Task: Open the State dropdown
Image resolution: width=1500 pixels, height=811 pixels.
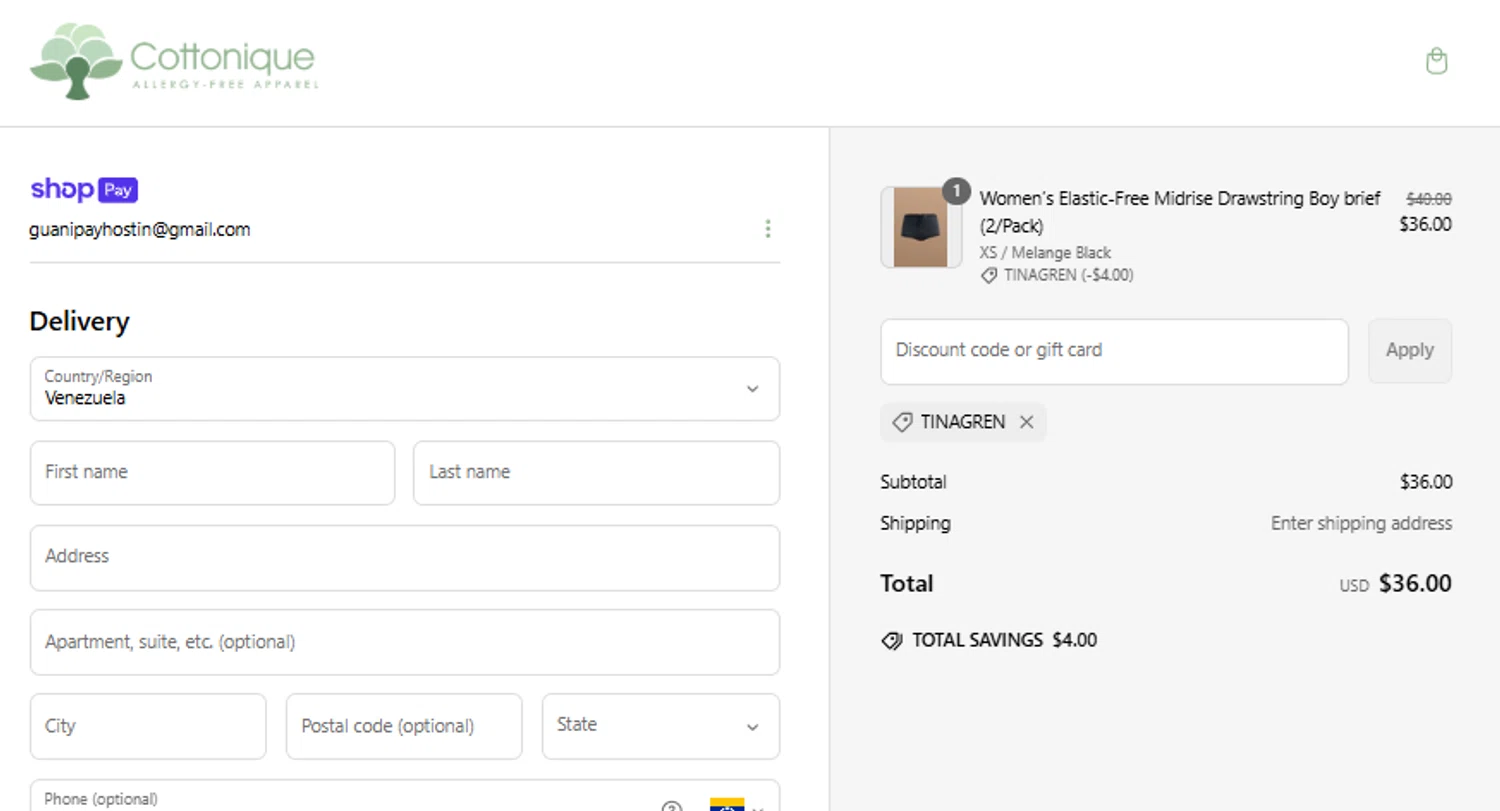Action: [661, 726]
